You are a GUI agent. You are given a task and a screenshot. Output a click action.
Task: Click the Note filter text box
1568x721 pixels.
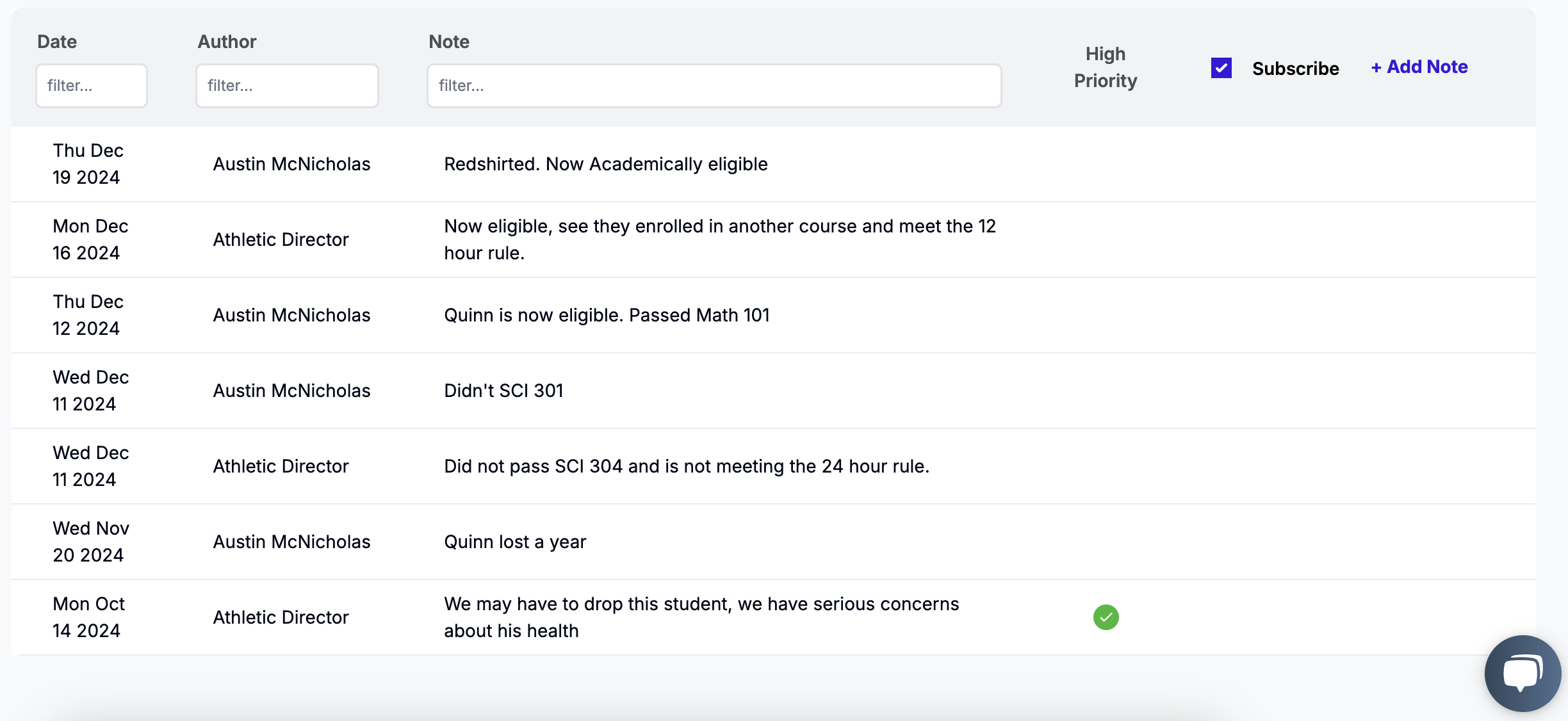pyautogui.click(x=714, y=86)
